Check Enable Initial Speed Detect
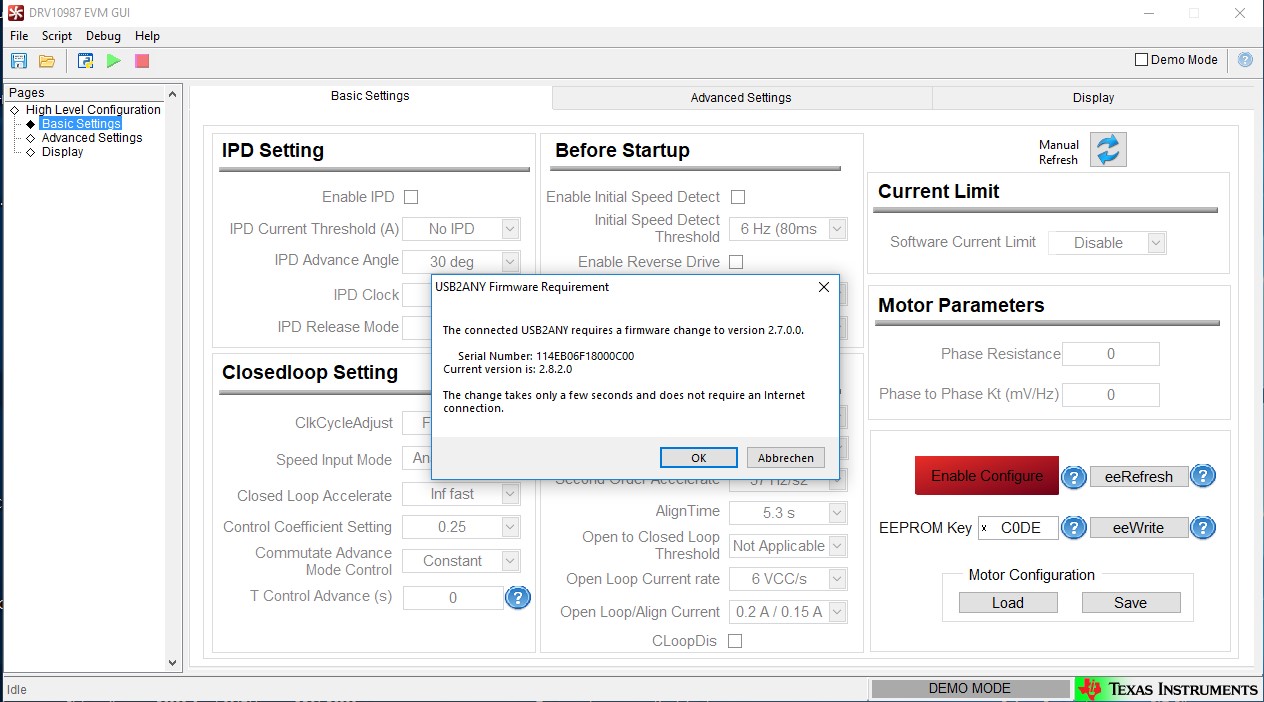 pyautogui.click(x=738, y=197)
